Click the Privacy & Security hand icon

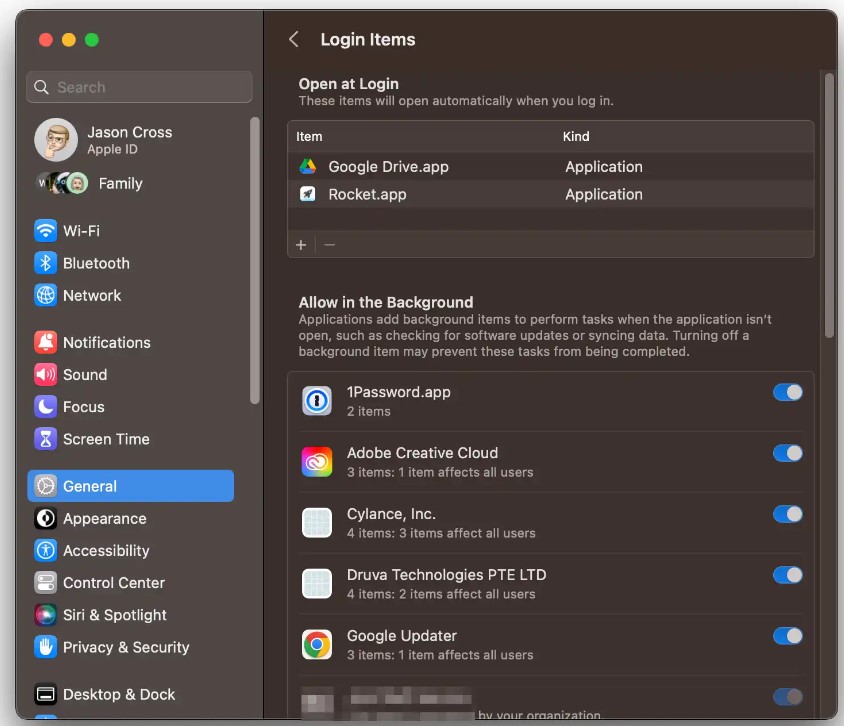tap(46, 647)
